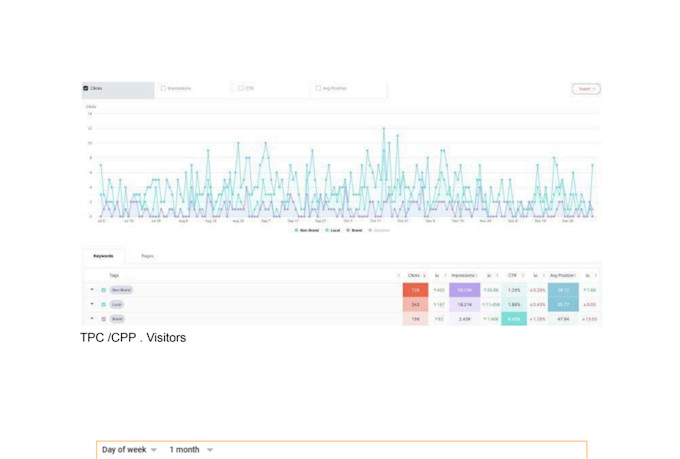Toggle the Brand row checkbox
Image resolution: width=680 pixels, height=459 pixels.
tap(104, 319)
